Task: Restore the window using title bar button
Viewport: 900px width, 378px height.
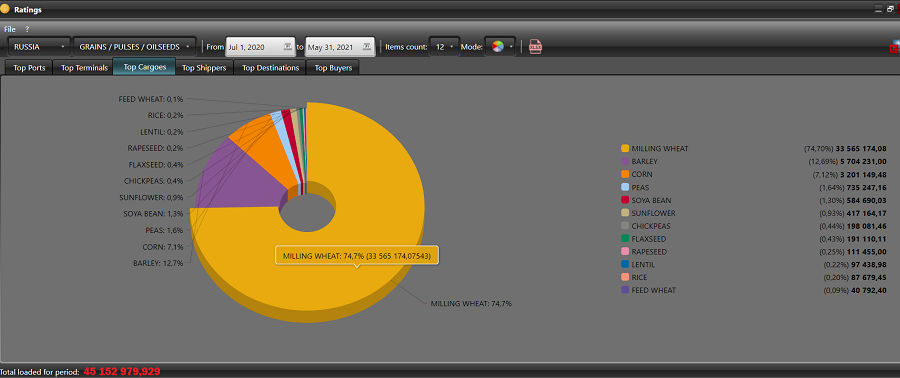Action: (890, 9)
